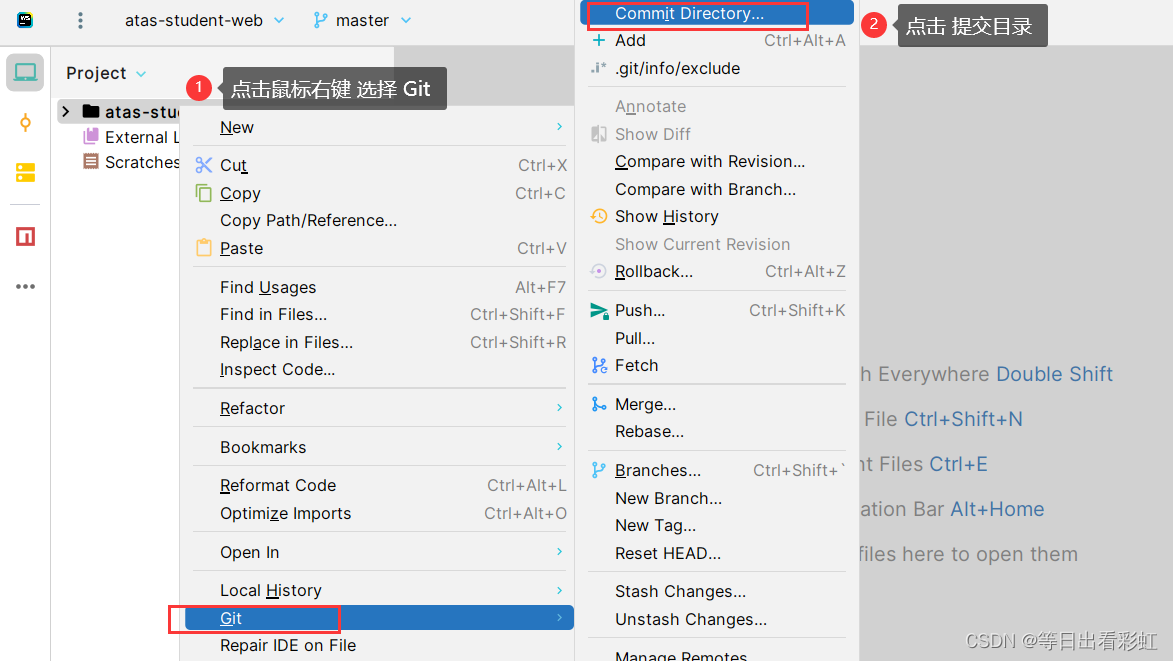The width and height of the screenshot is (1173, 661).
Task: Click the green Push arrow icon
Action: click(599, 311)
